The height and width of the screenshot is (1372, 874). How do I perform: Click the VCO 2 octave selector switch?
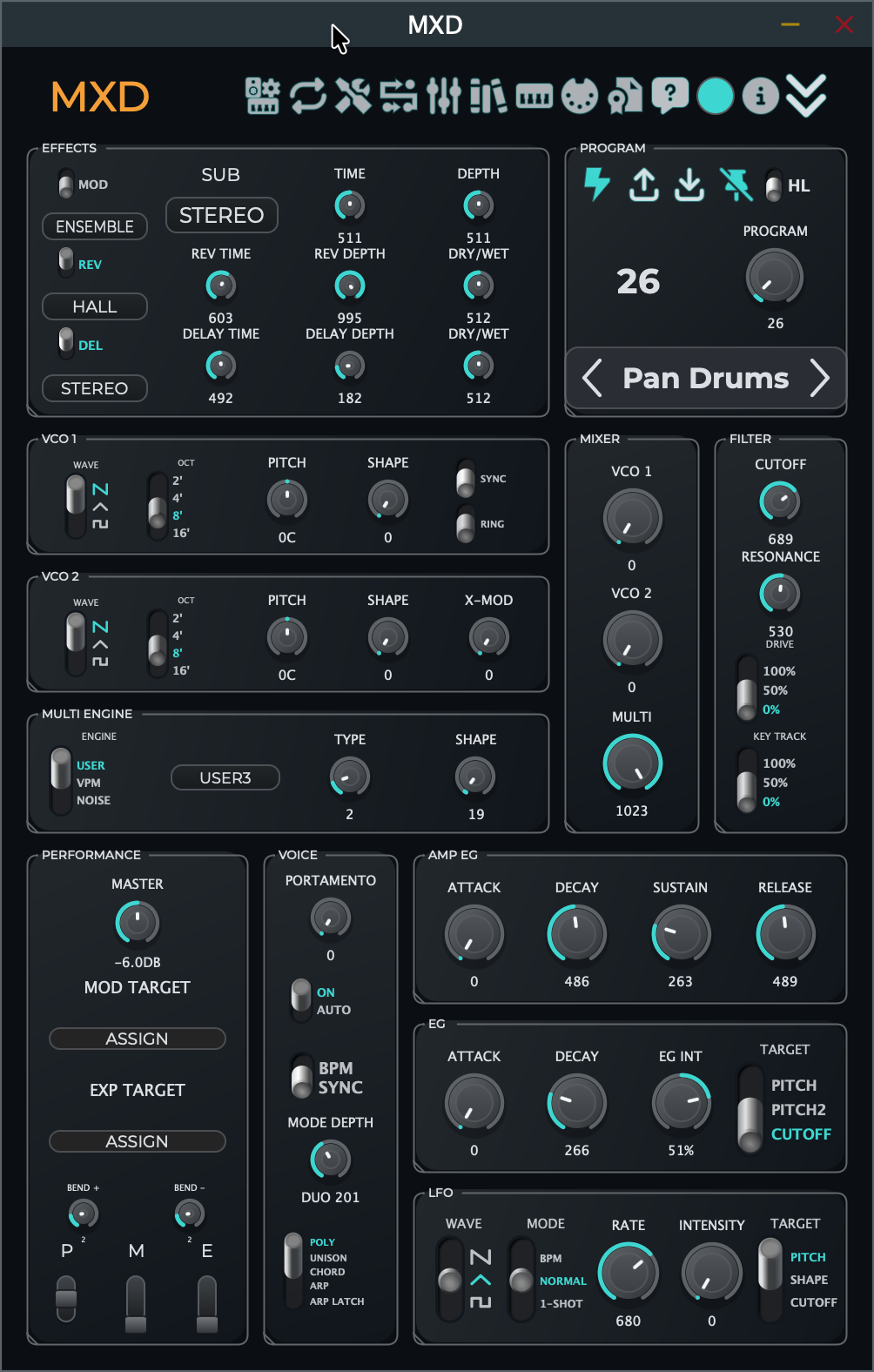click(x=158, y=644)
